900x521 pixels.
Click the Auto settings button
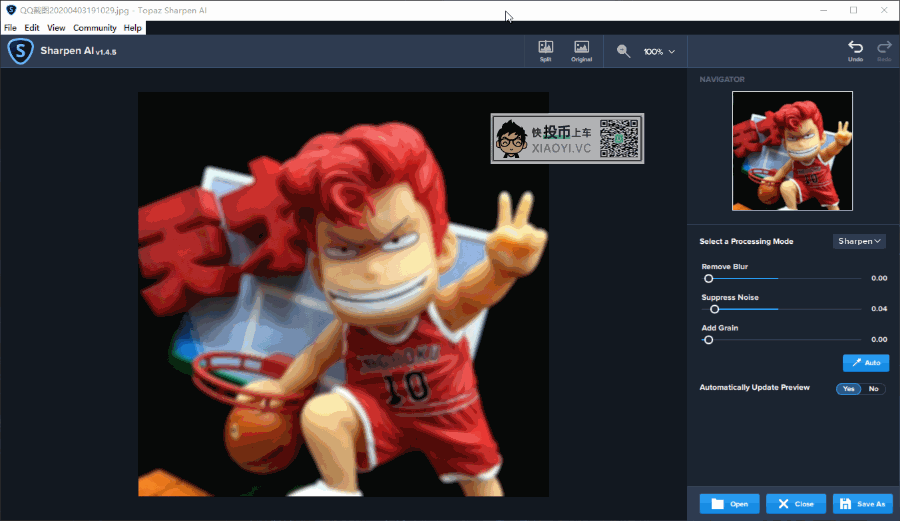pos(866,363)
